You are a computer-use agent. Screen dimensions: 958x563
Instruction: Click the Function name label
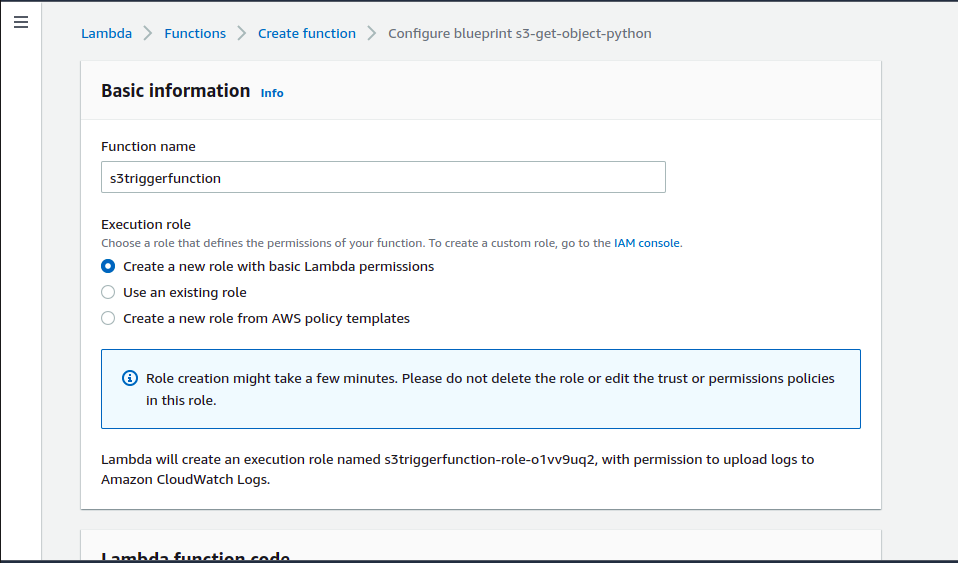[149, 147]
